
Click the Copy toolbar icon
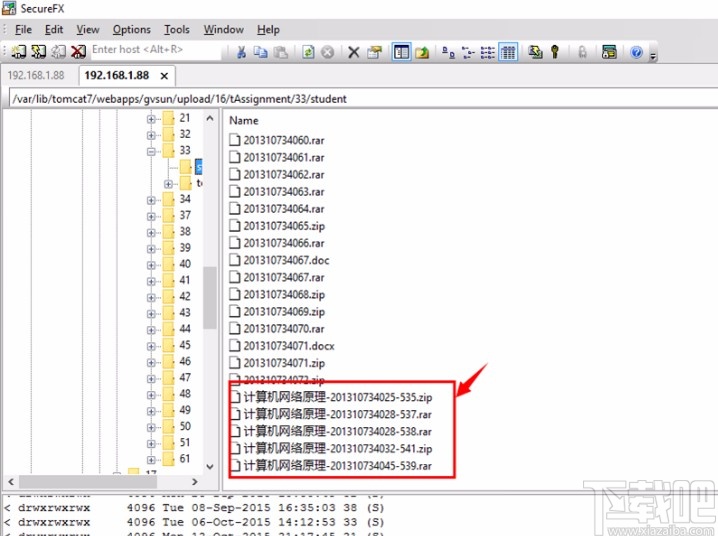click(261, 52)
